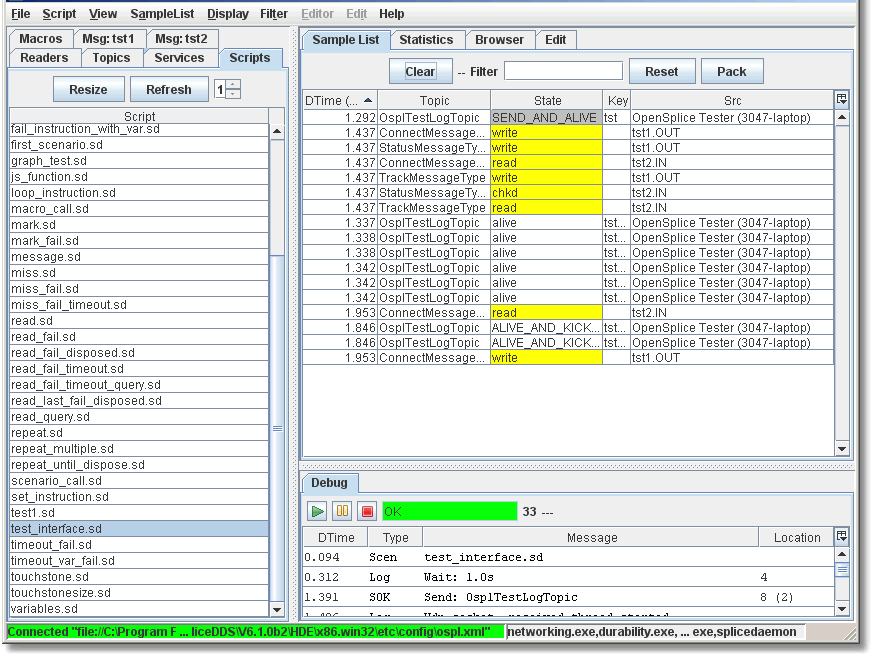Select the chkd StatusMessageType sample row
The width and height of the screenshot is (874, 658).
[x=568, y=192]
